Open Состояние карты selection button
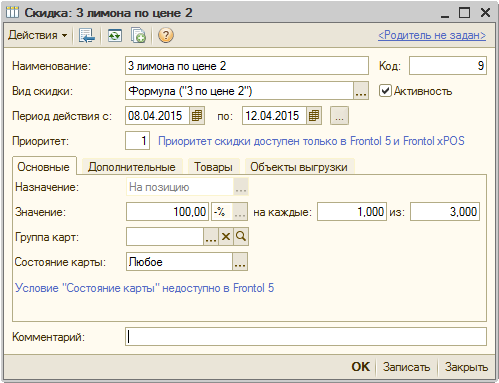The height and width of the screenshot is (383, 499). (x=240, y=262)
